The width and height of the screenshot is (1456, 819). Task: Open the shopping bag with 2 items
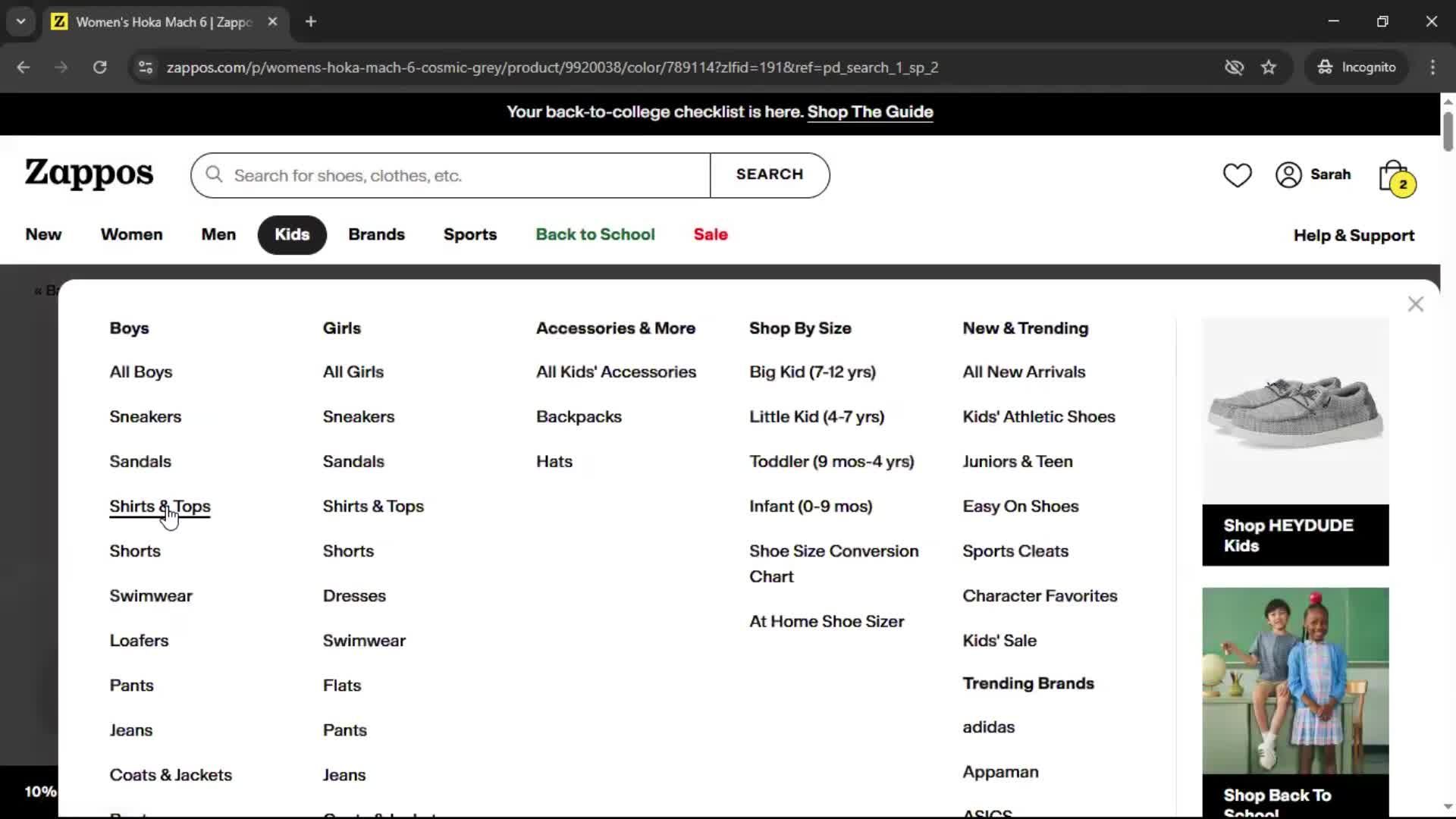click(x=1396, y=177)
